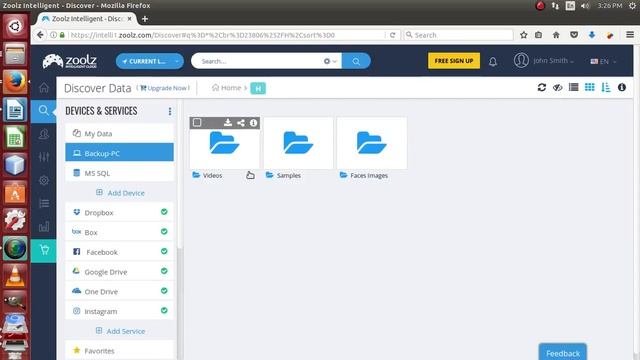640x360 pixels.
Task: Open the reports chart sidebar icon
Action: (44, 227)
